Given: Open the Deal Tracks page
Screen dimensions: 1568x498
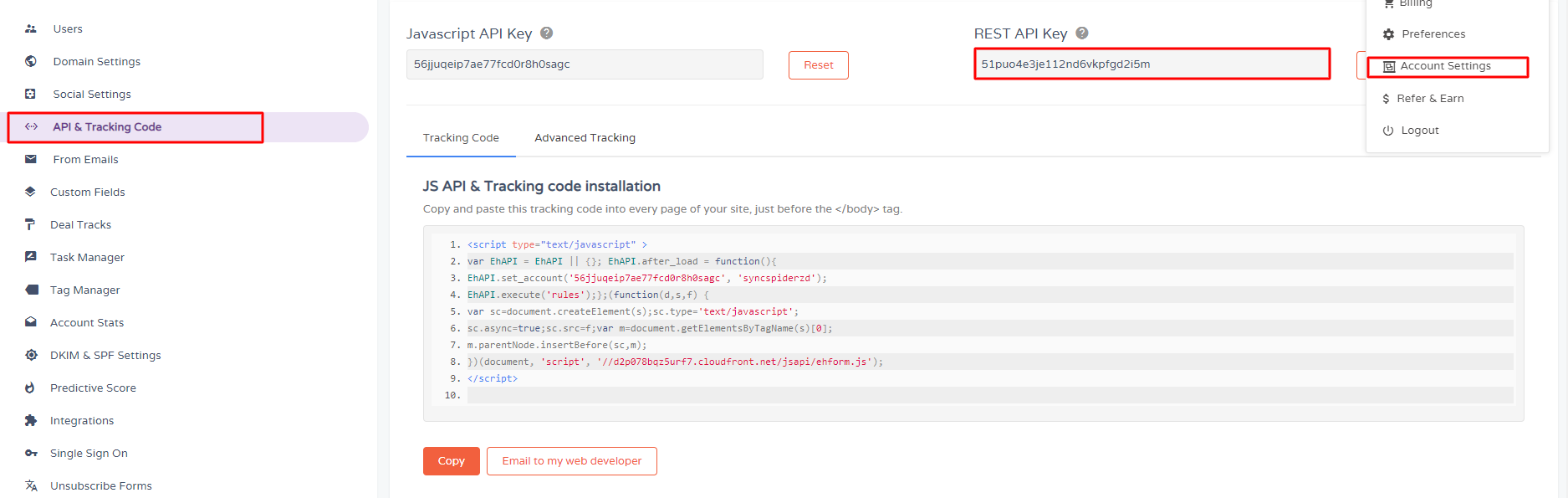Looking at the screenshot, I should [80, 224].
